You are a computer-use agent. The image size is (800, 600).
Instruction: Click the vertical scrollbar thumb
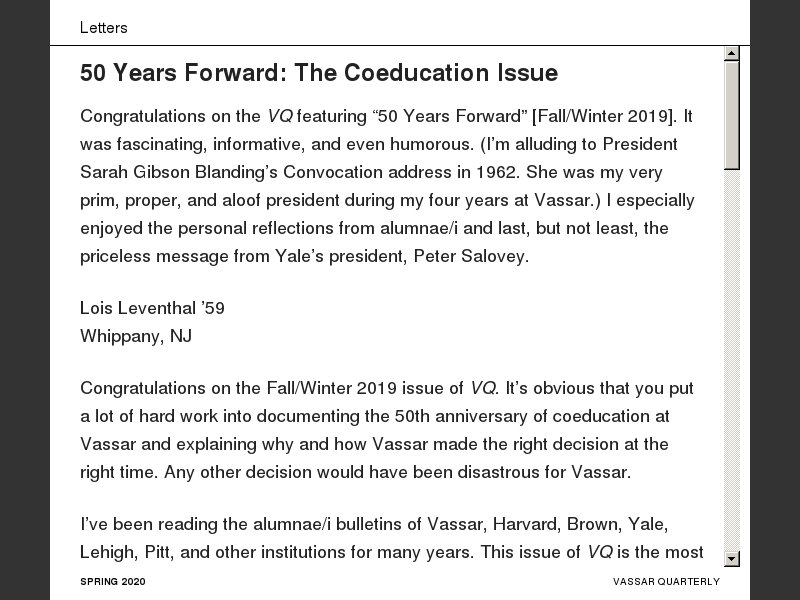coord(732,115)
